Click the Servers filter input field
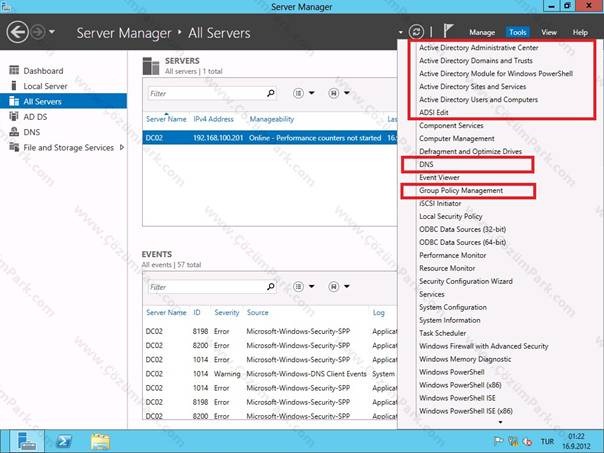604x453 pixels. [x=207, y=93]
